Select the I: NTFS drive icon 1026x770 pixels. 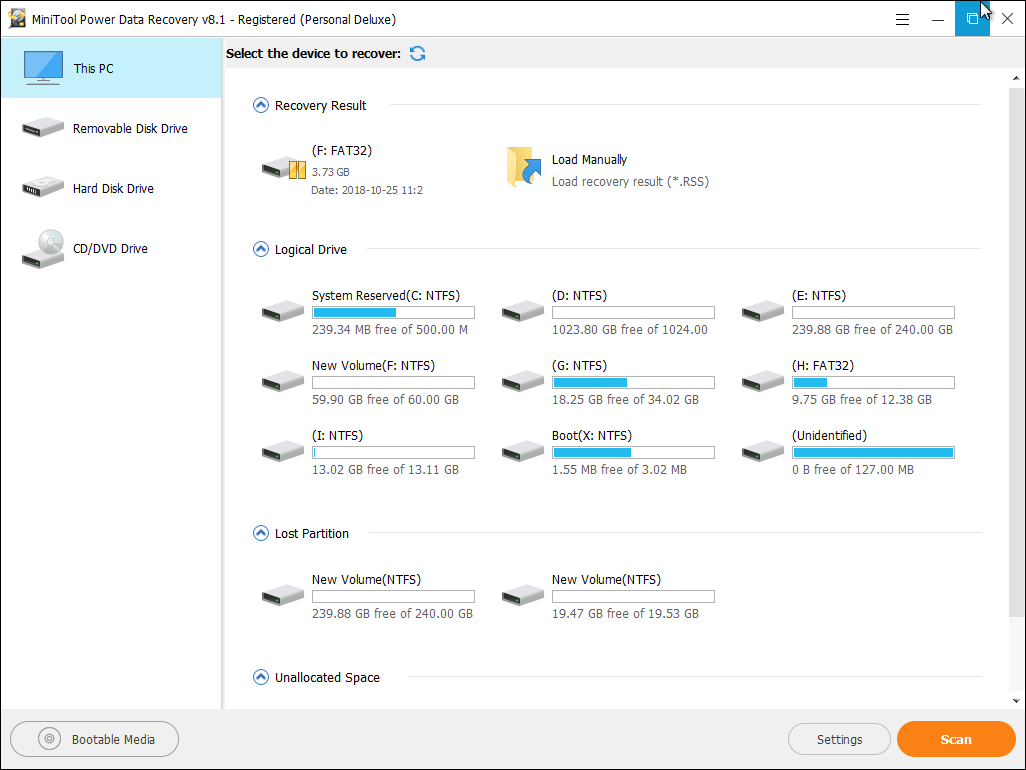pos(283,451)
